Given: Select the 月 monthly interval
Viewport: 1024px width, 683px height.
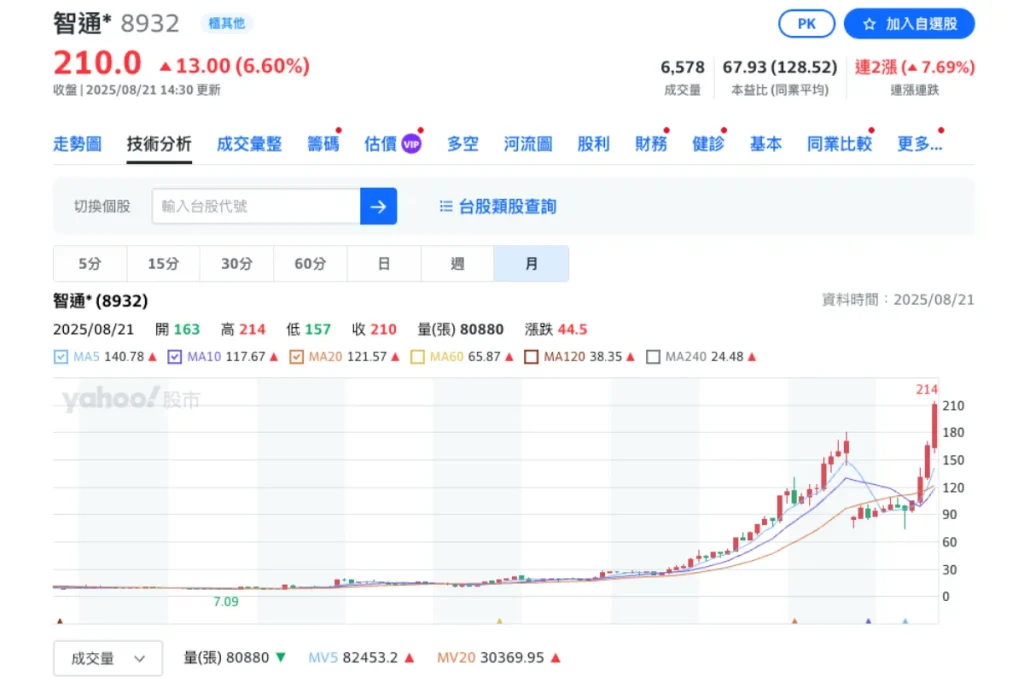Looking at the screenshot, I should pos(531,264).
